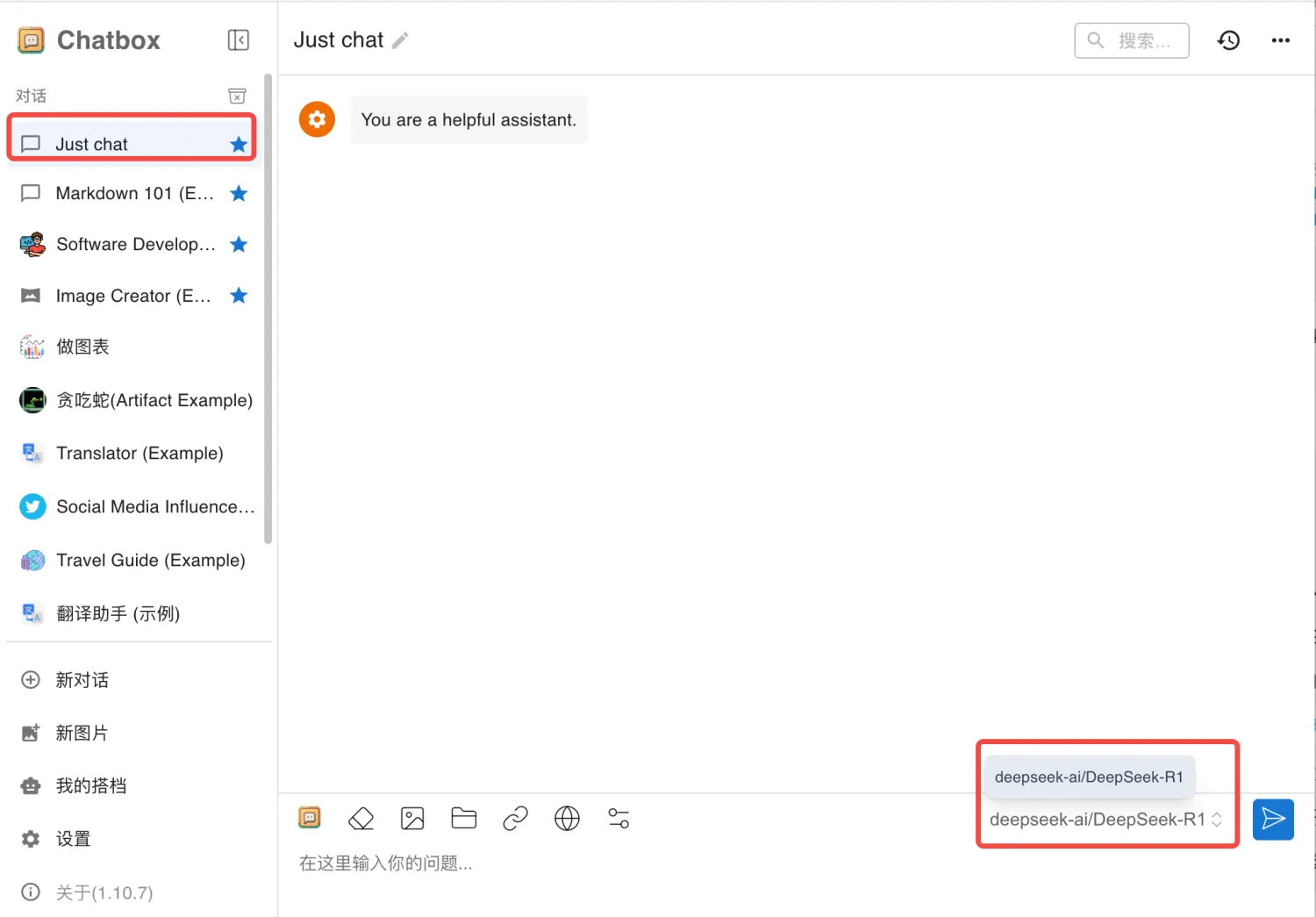The height and width of the screenshot is (917, 1316).
Task: Toggle web browsing globe icon
Action: [x=567, y=819]
